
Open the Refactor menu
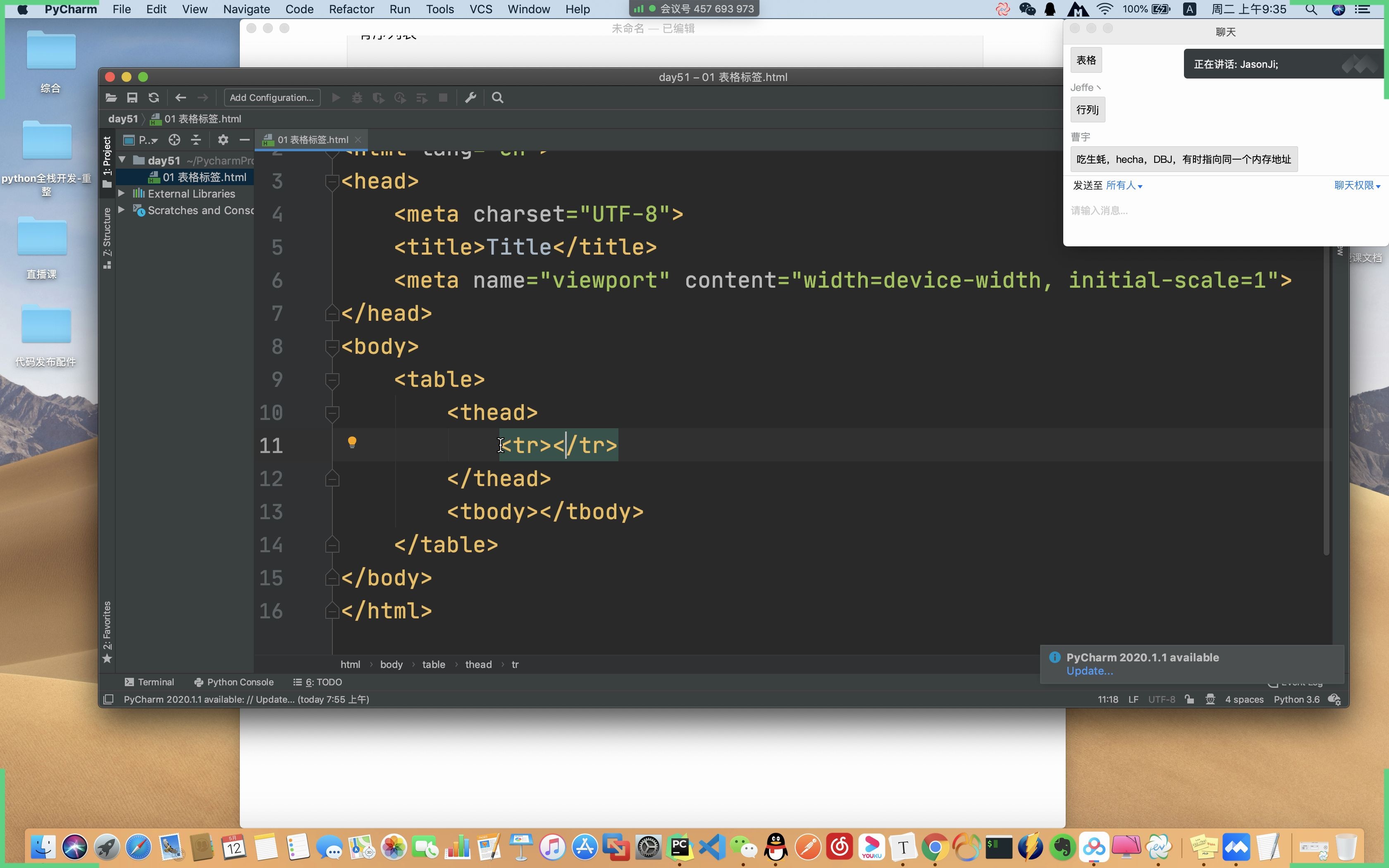351,9
